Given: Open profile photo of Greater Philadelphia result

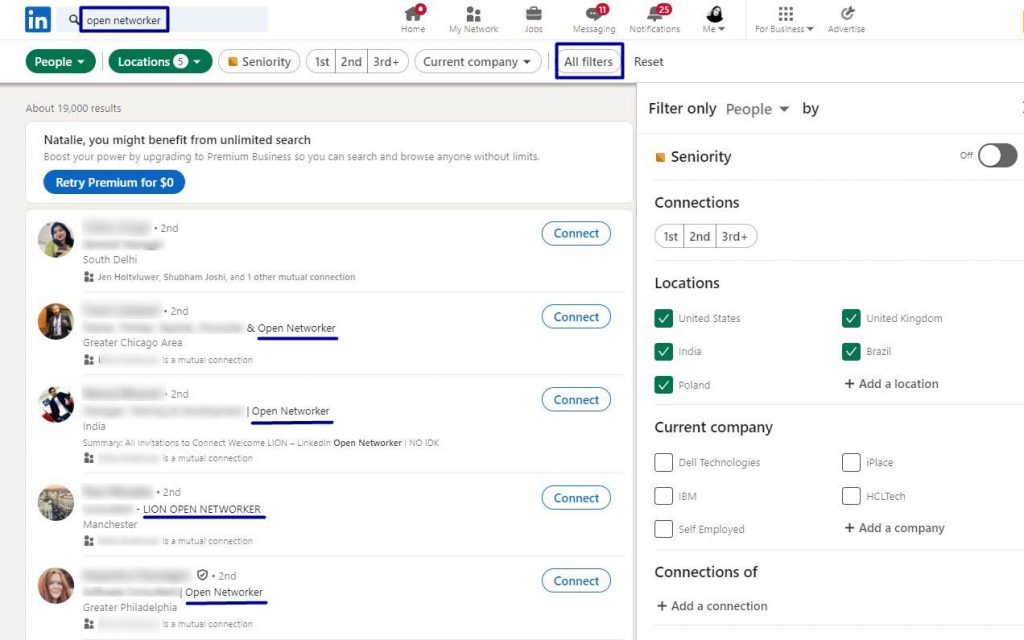Looking at the screenshot, I should (56, 586).
